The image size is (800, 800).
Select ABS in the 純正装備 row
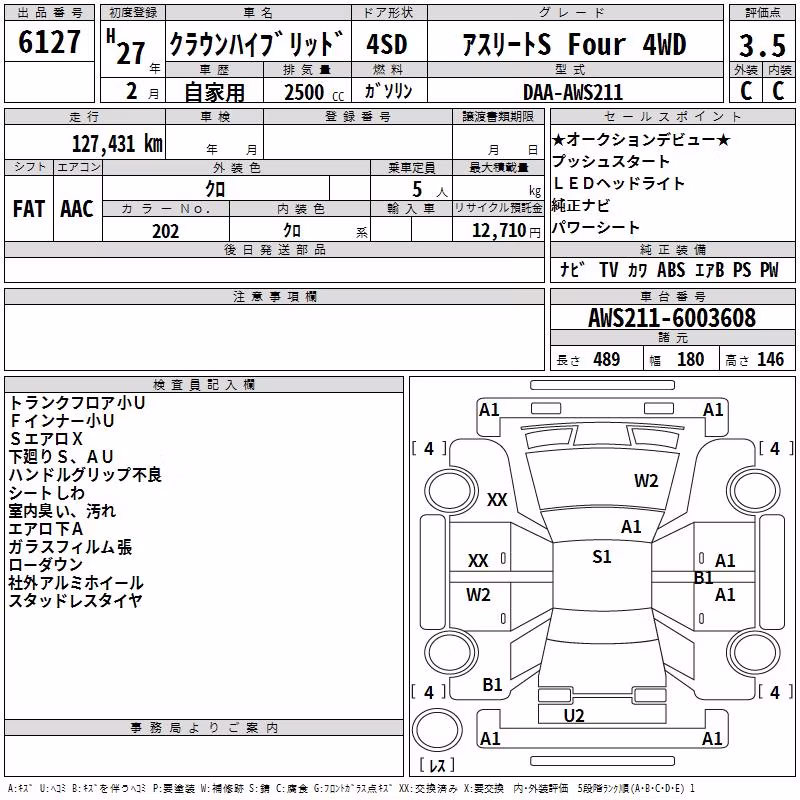point(671,269)
